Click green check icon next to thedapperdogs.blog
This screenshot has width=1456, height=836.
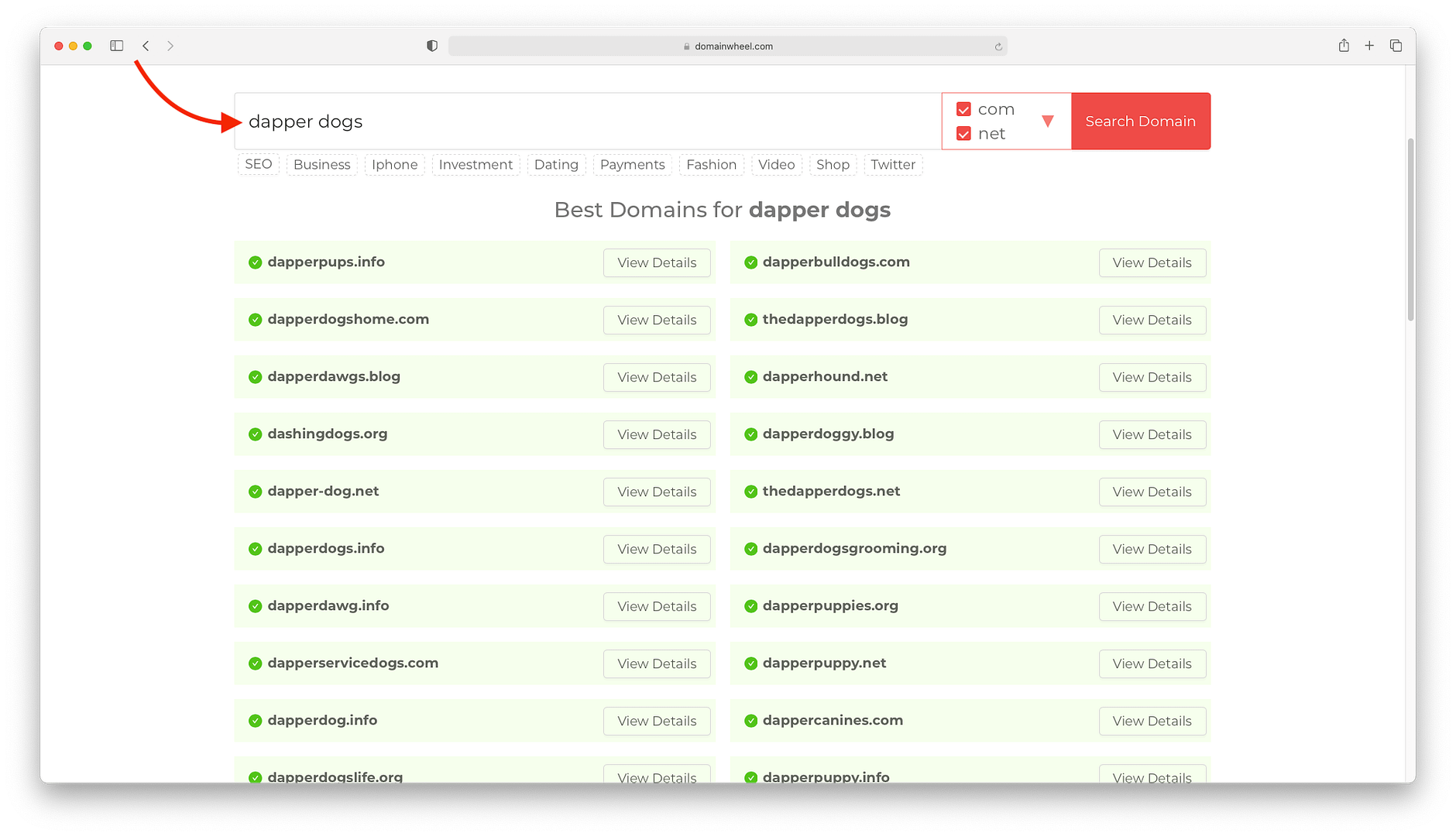point(750,320)
